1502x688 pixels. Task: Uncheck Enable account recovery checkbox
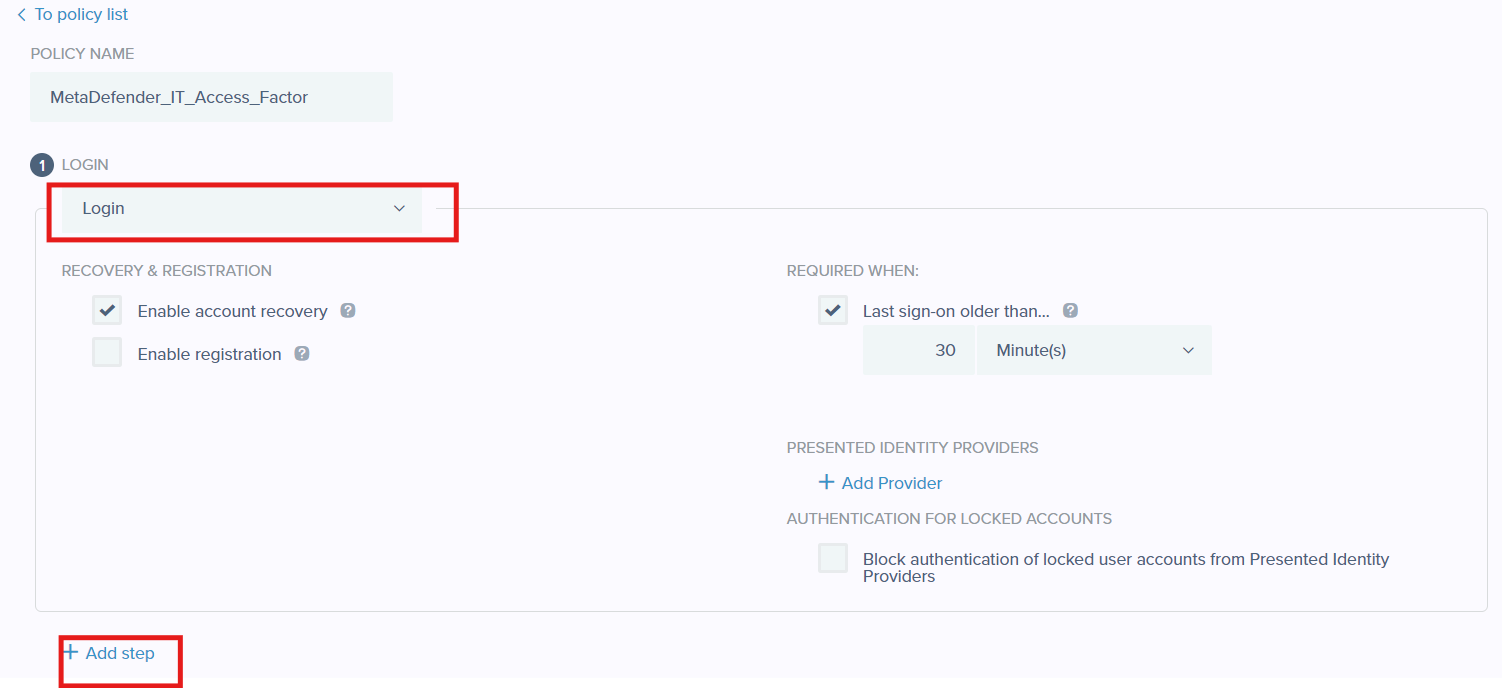107,310
